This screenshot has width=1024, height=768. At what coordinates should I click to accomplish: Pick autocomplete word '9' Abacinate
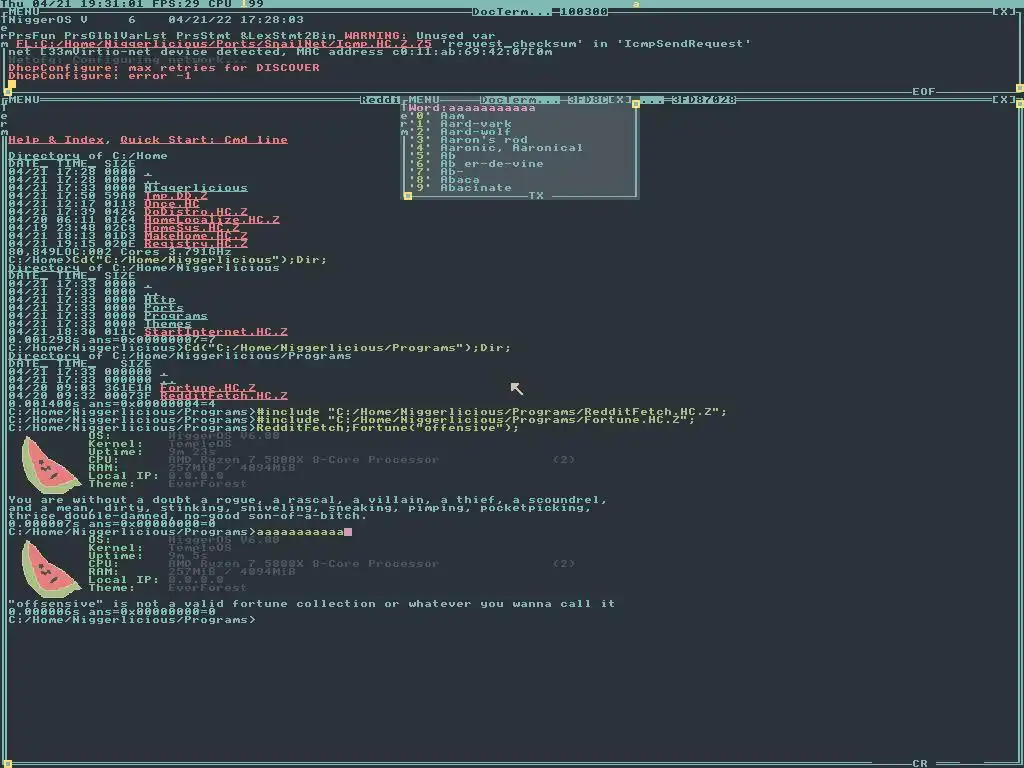(460, 187)
